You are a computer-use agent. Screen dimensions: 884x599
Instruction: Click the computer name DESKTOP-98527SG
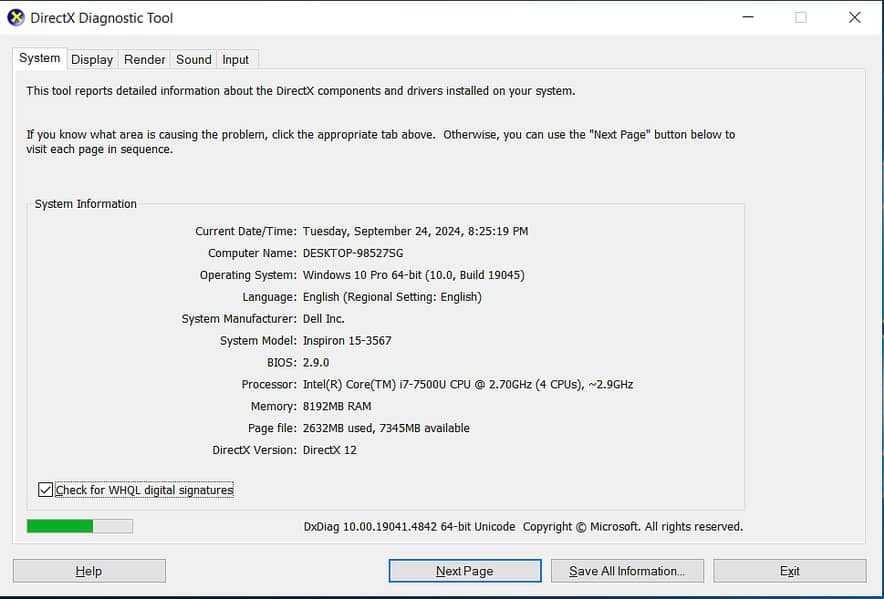353,253
